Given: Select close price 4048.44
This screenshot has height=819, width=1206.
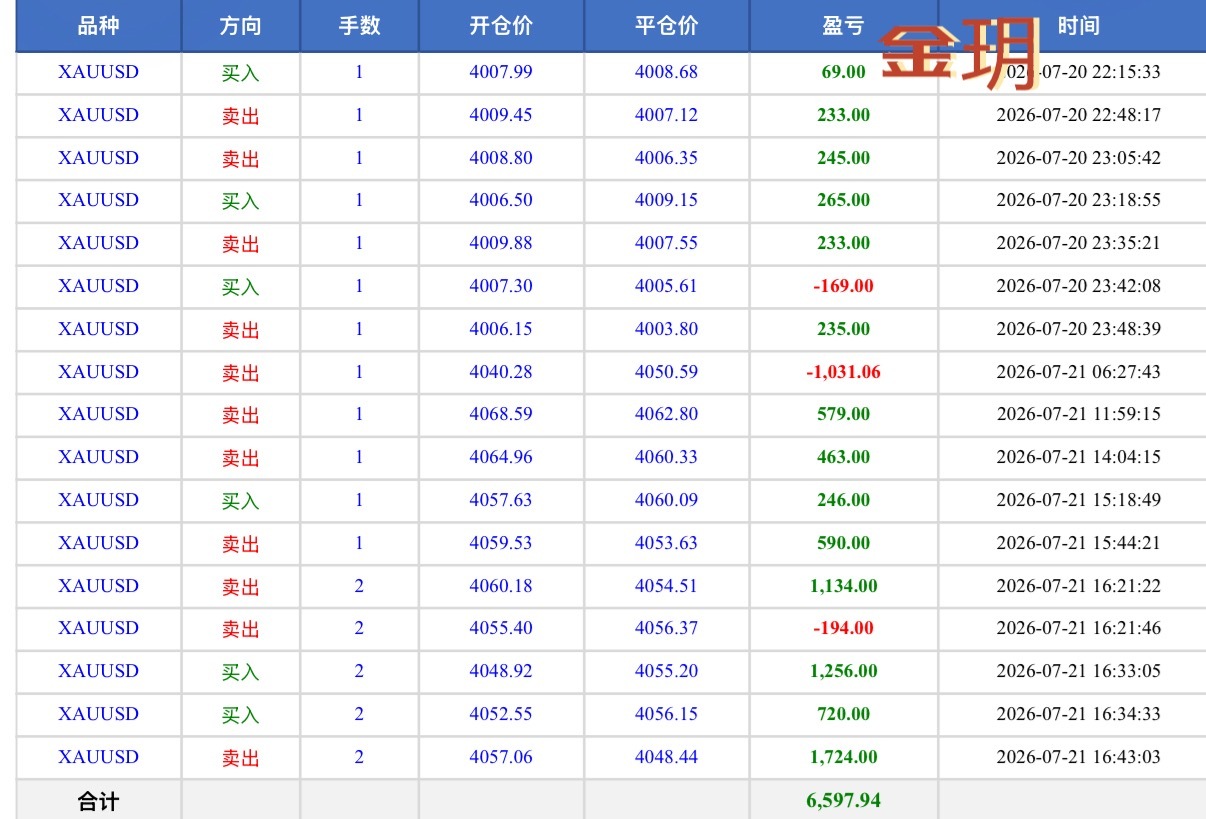Looking at the screenshot, I should click(x=666, y=757).
